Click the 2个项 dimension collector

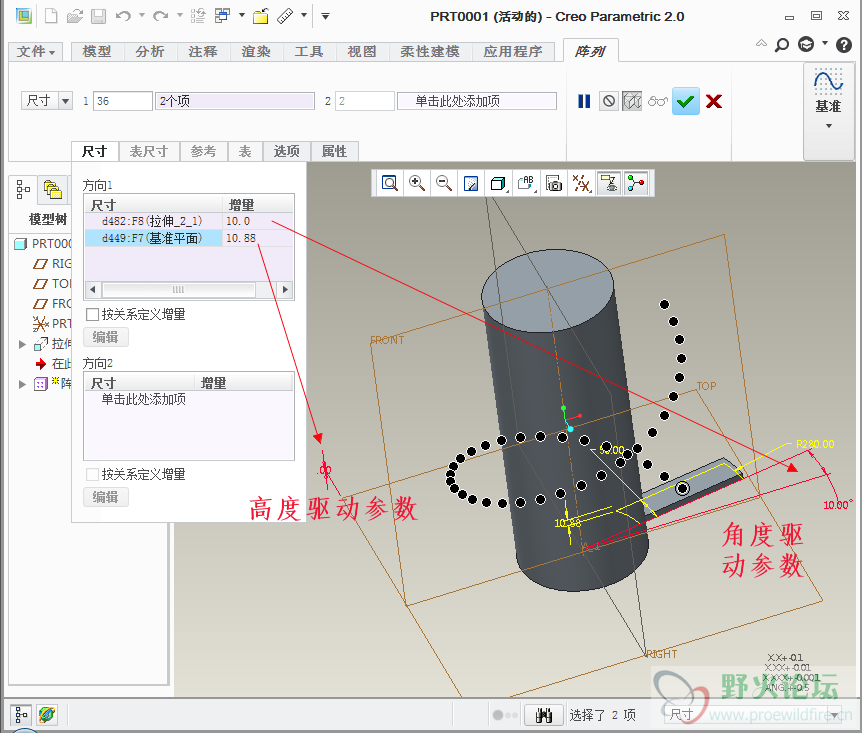(235, 101)
